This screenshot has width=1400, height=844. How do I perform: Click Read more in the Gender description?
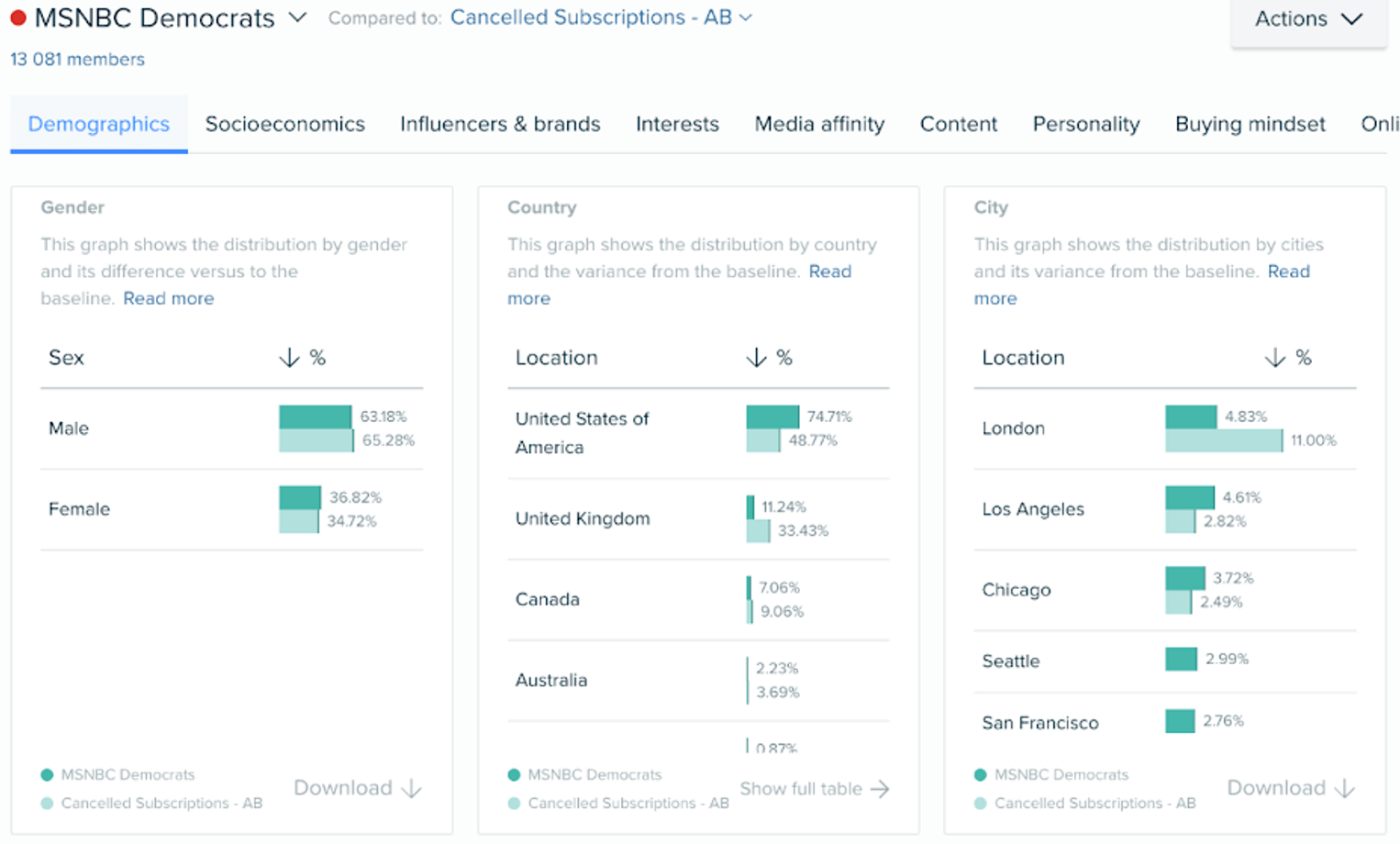[168, 298]
